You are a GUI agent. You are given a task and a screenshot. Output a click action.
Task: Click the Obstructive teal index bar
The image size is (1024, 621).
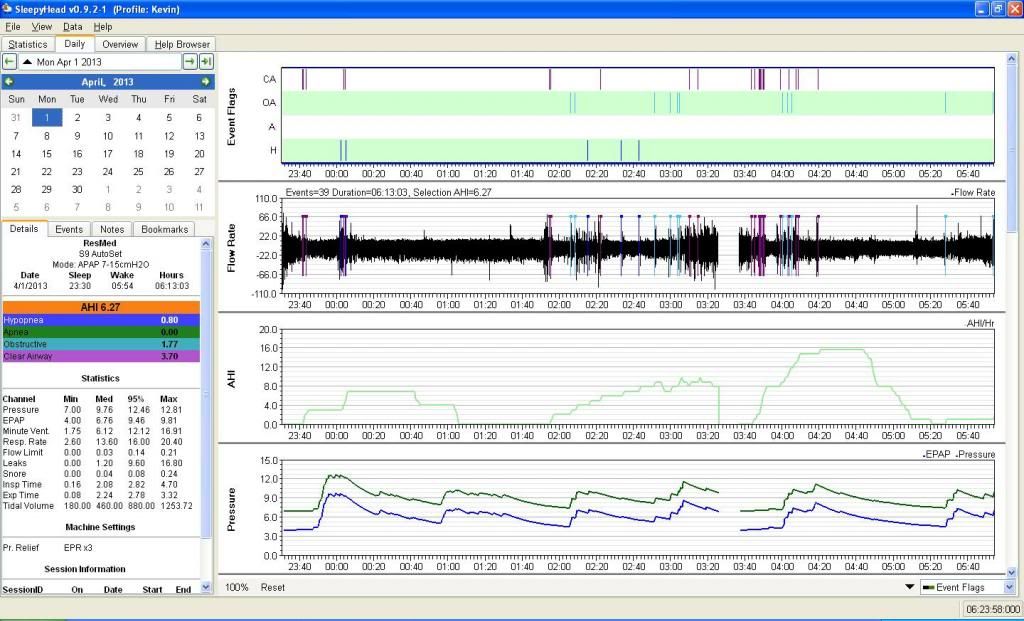(x=101, y=344)
